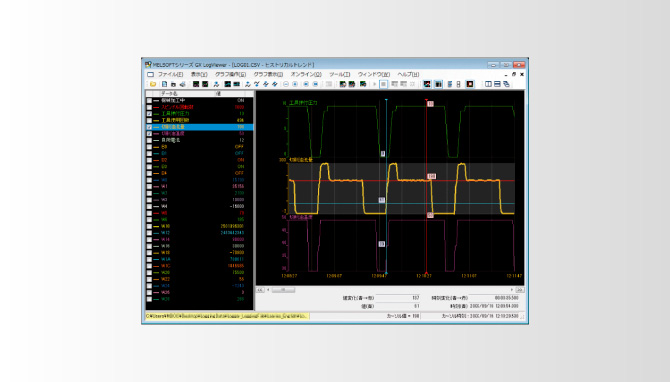Image resolution: width=670 pixels, height=382 pixels.
Task: Click the new document toolbar icon
Action: 165,84
